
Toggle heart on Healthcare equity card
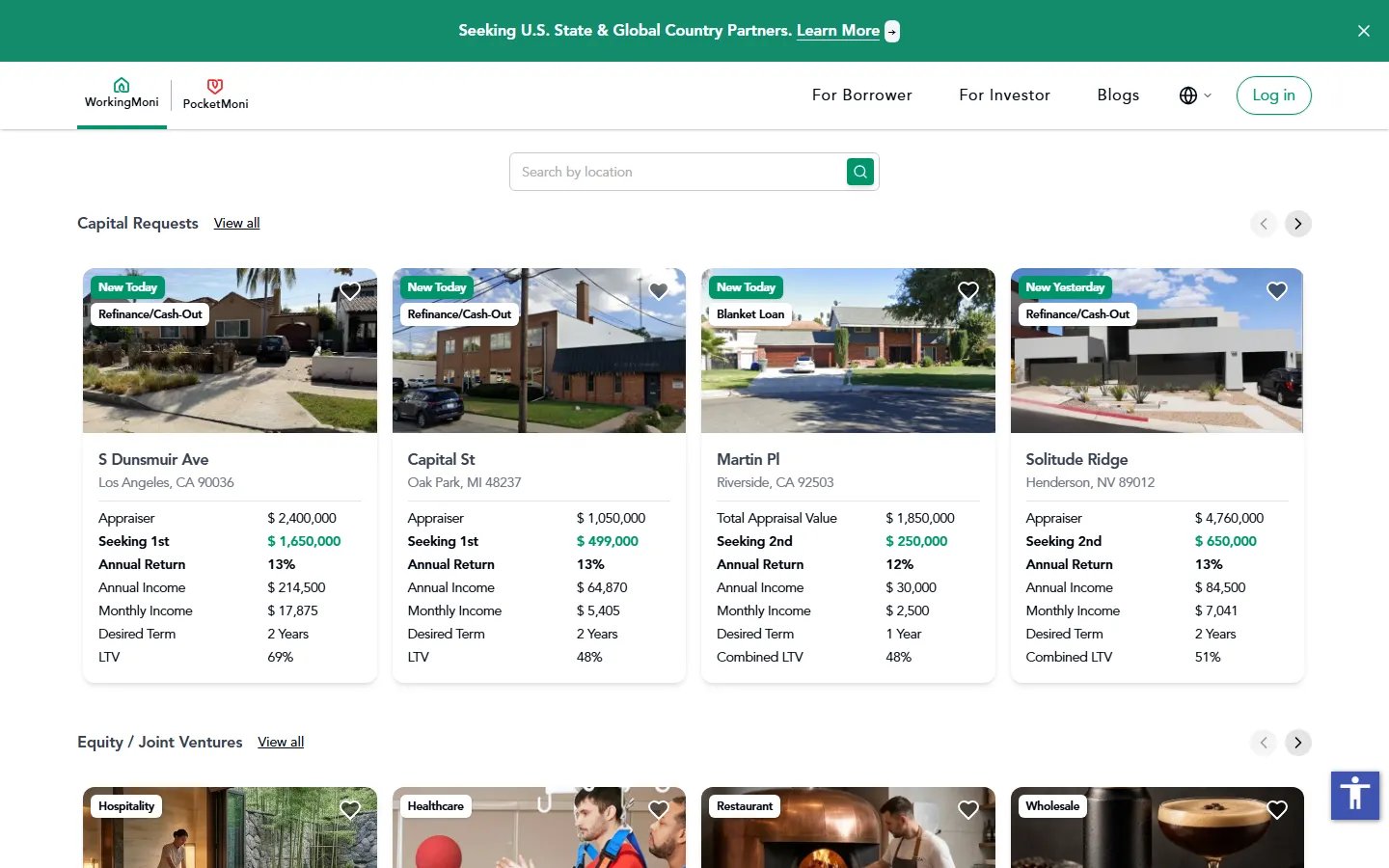pos(659,810)
